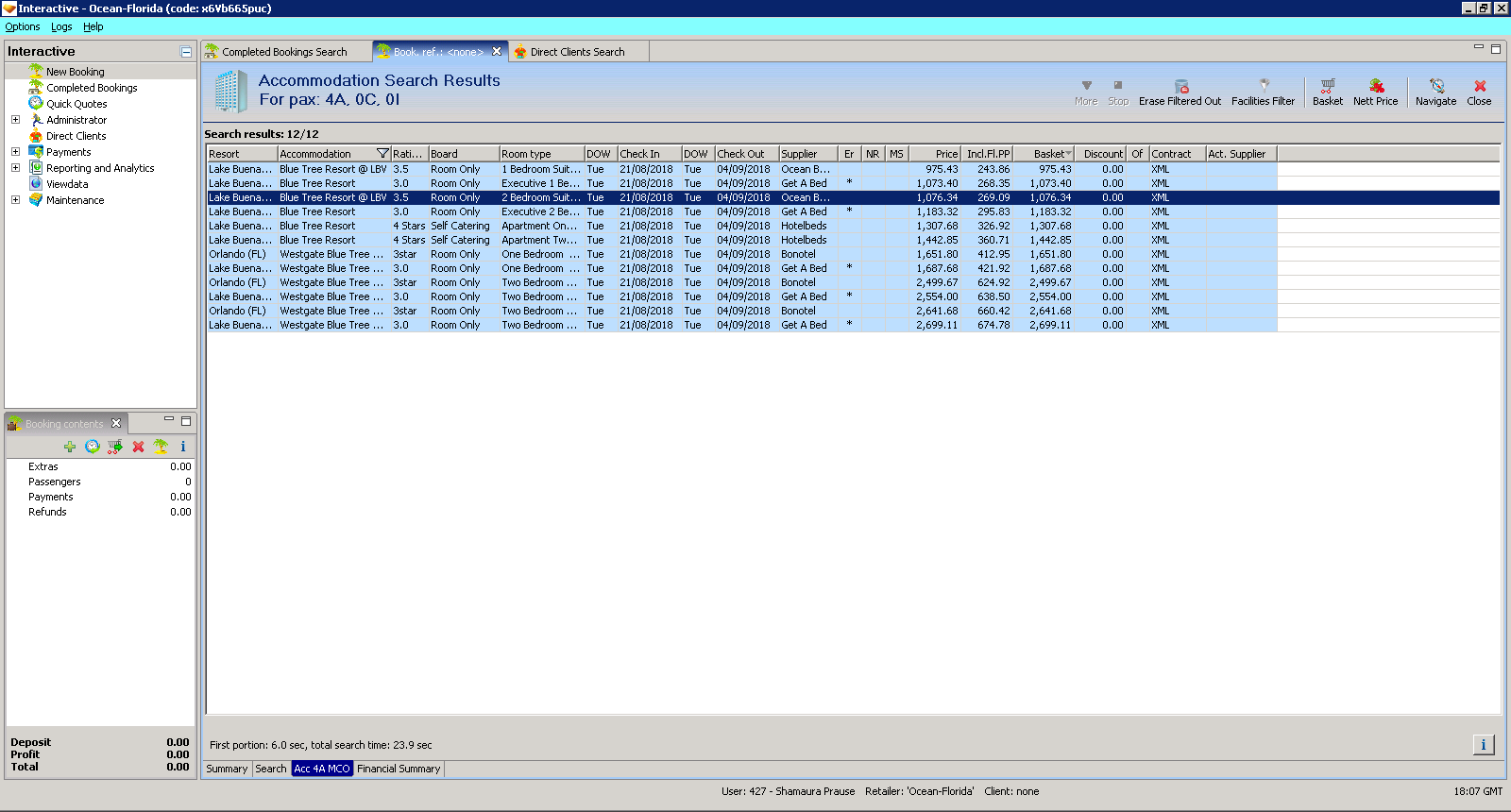Viewport: 1511px width, 812px height.
Task: Maximize the Booking contents panel
Action: click(x=186, y=420)
